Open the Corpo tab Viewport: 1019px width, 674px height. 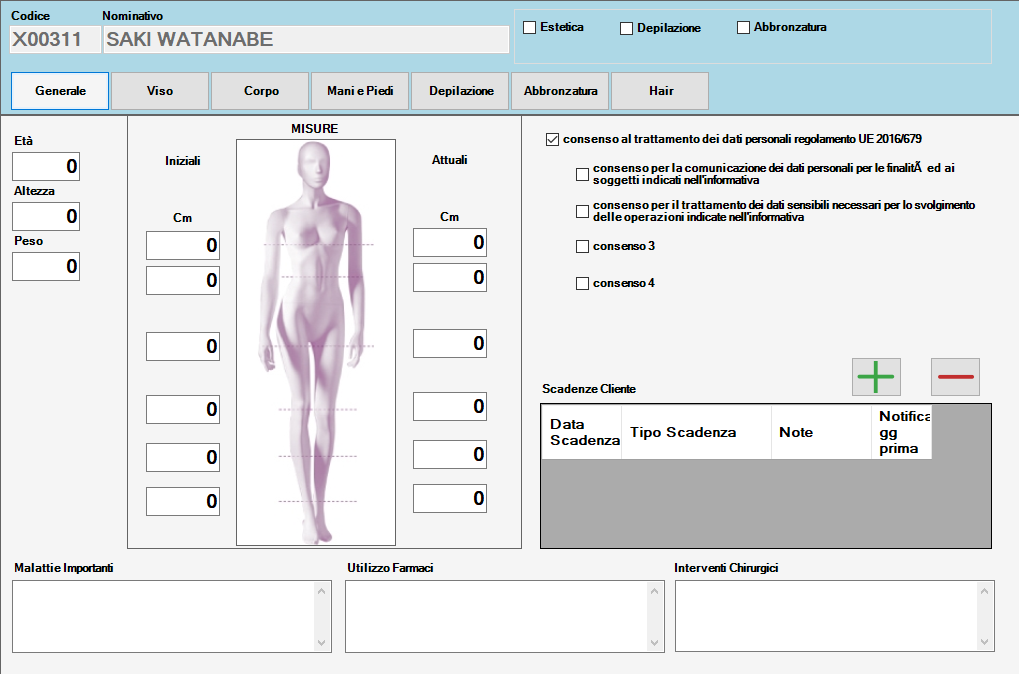(x=261, y=91)
